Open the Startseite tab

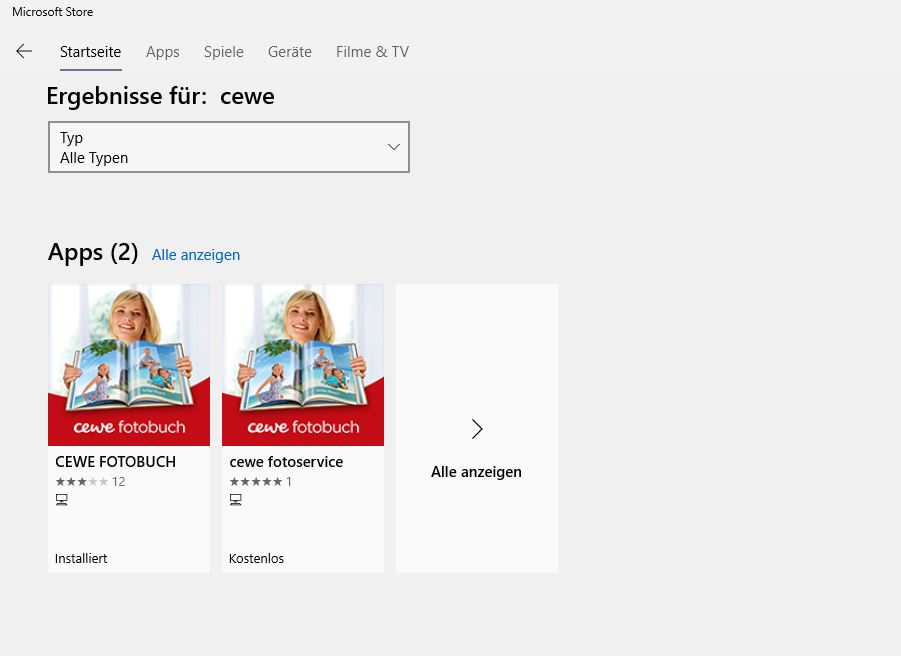(90, 52)
